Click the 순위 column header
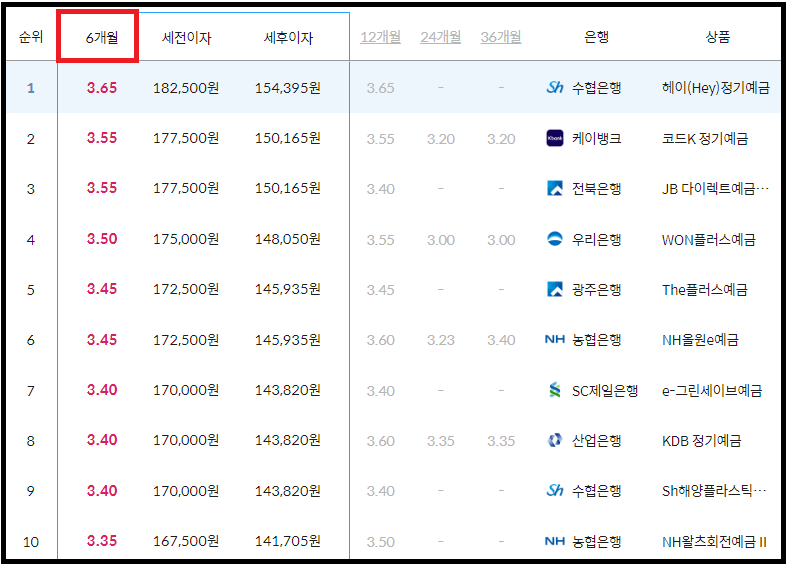 pos(31,37)
